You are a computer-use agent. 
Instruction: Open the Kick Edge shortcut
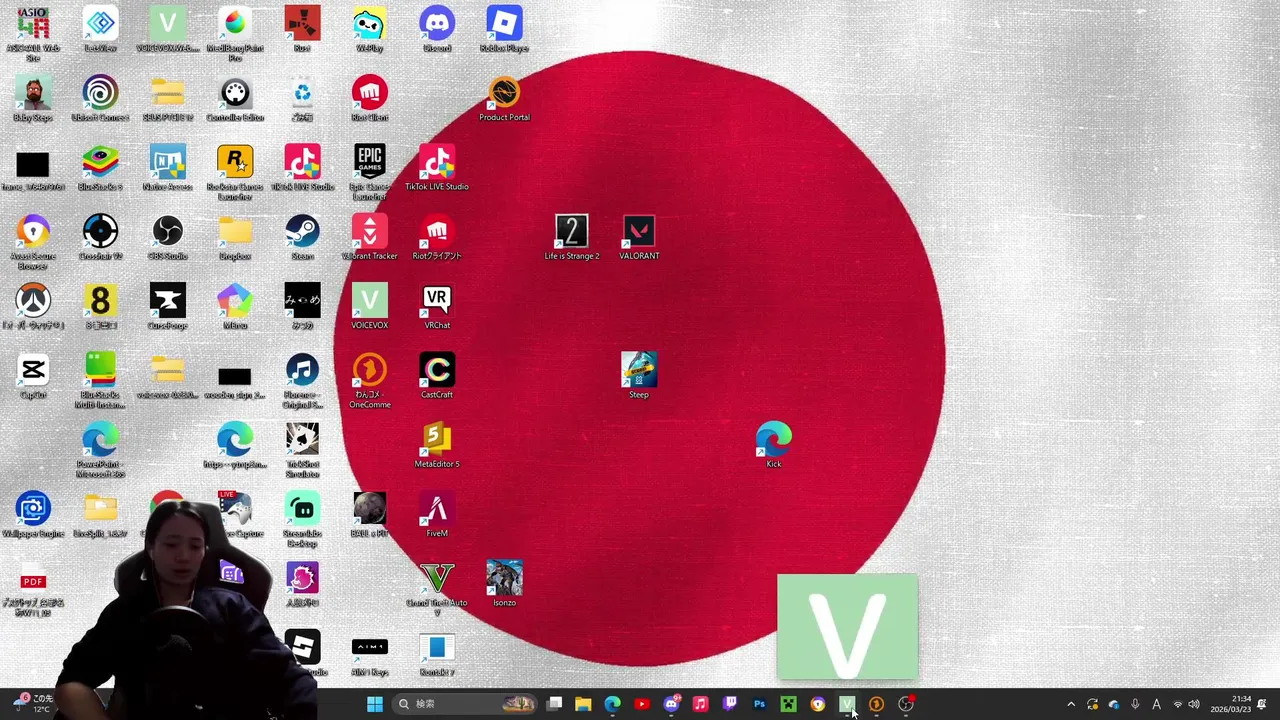coord(774,445)
